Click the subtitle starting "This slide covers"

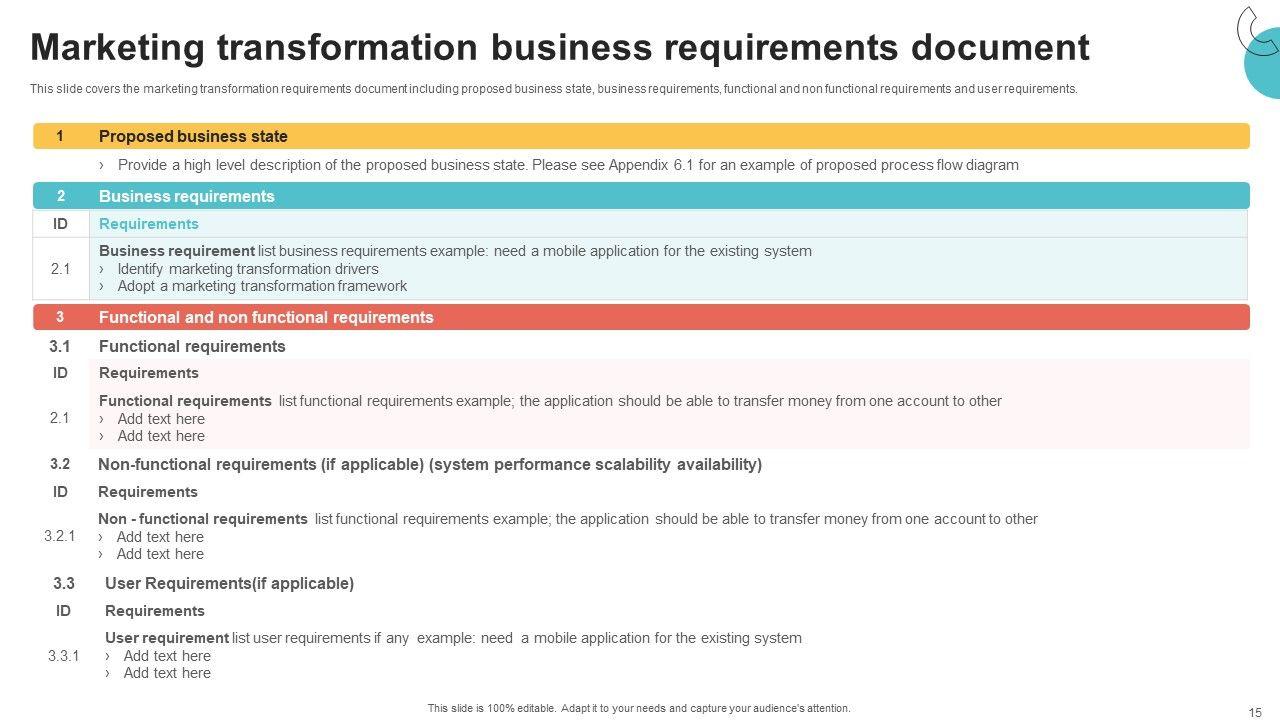(554, 89)
